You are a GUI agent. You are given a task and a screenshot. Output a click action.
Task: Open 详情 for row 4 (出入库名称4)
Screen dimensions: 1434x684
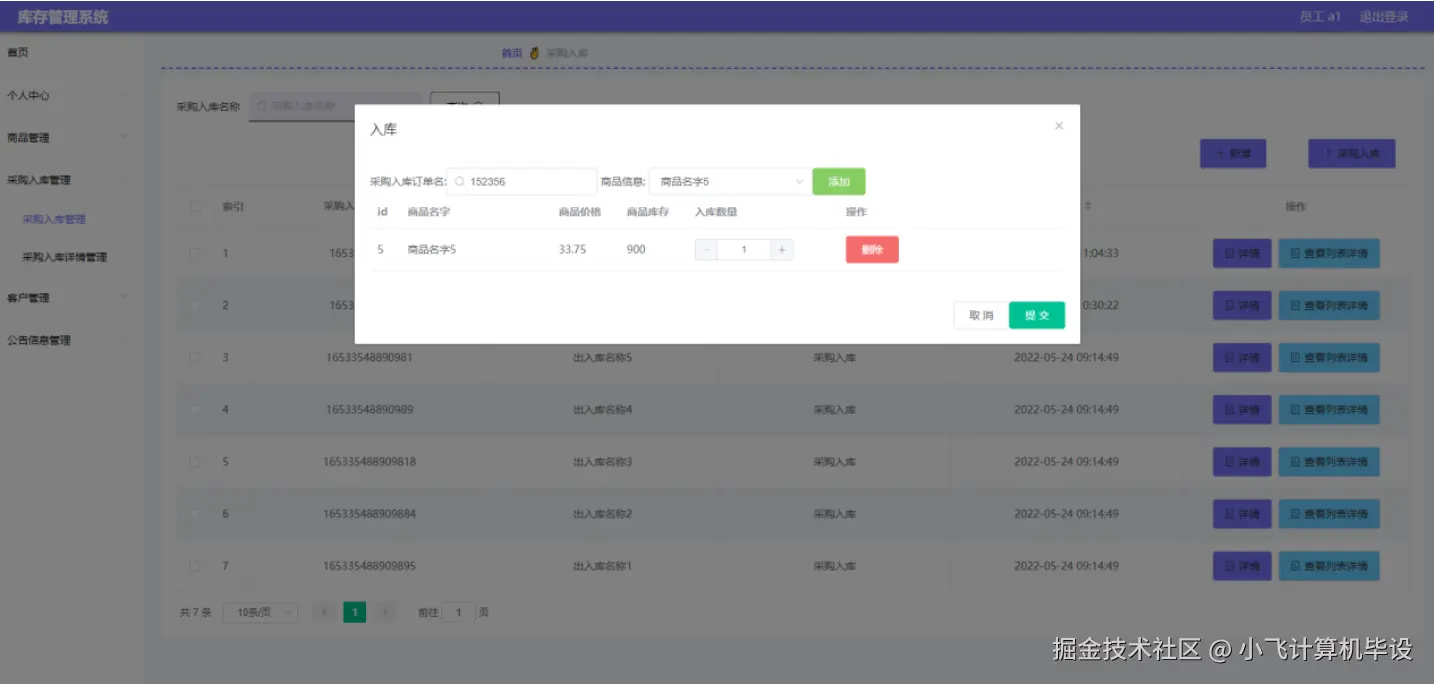pos(1242,410)
